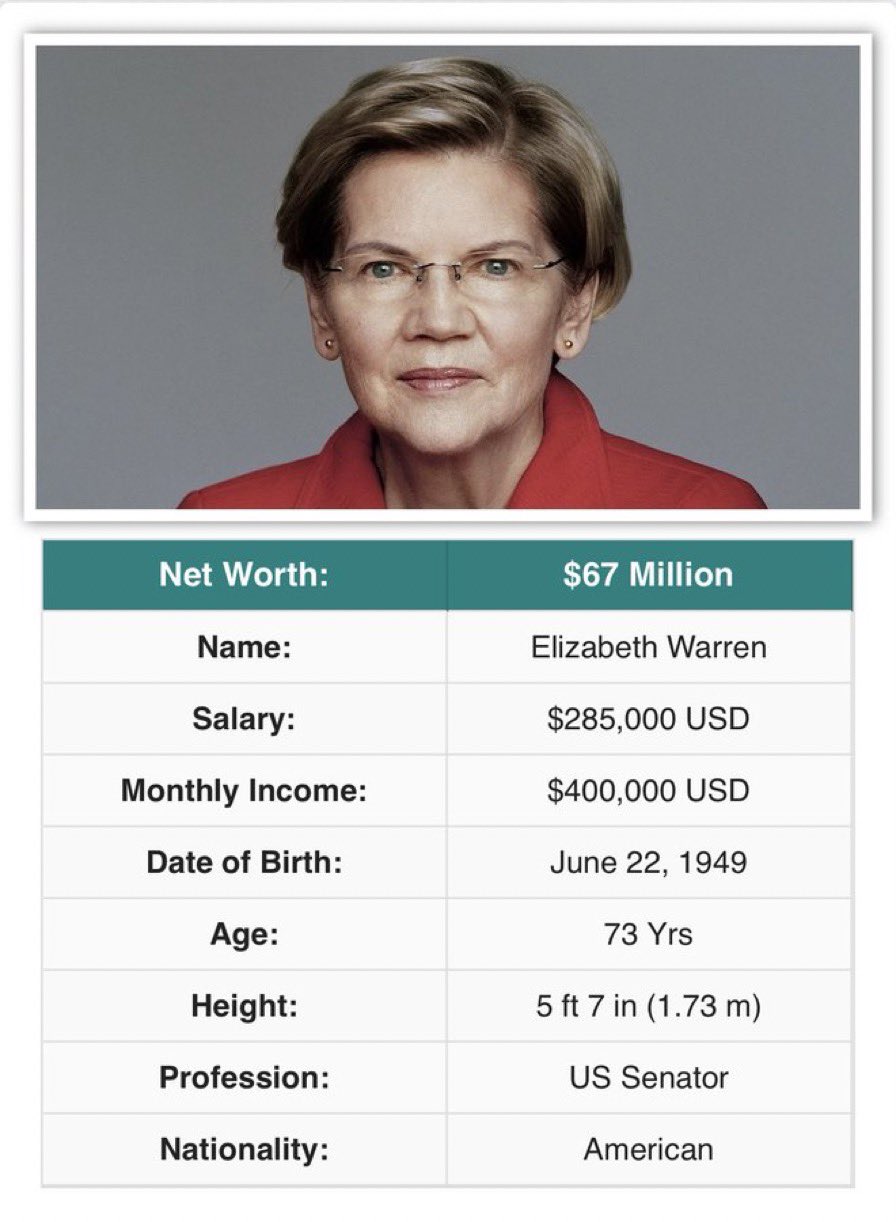
Task: Select the "Date of Birth:" label
Action: 244,862
